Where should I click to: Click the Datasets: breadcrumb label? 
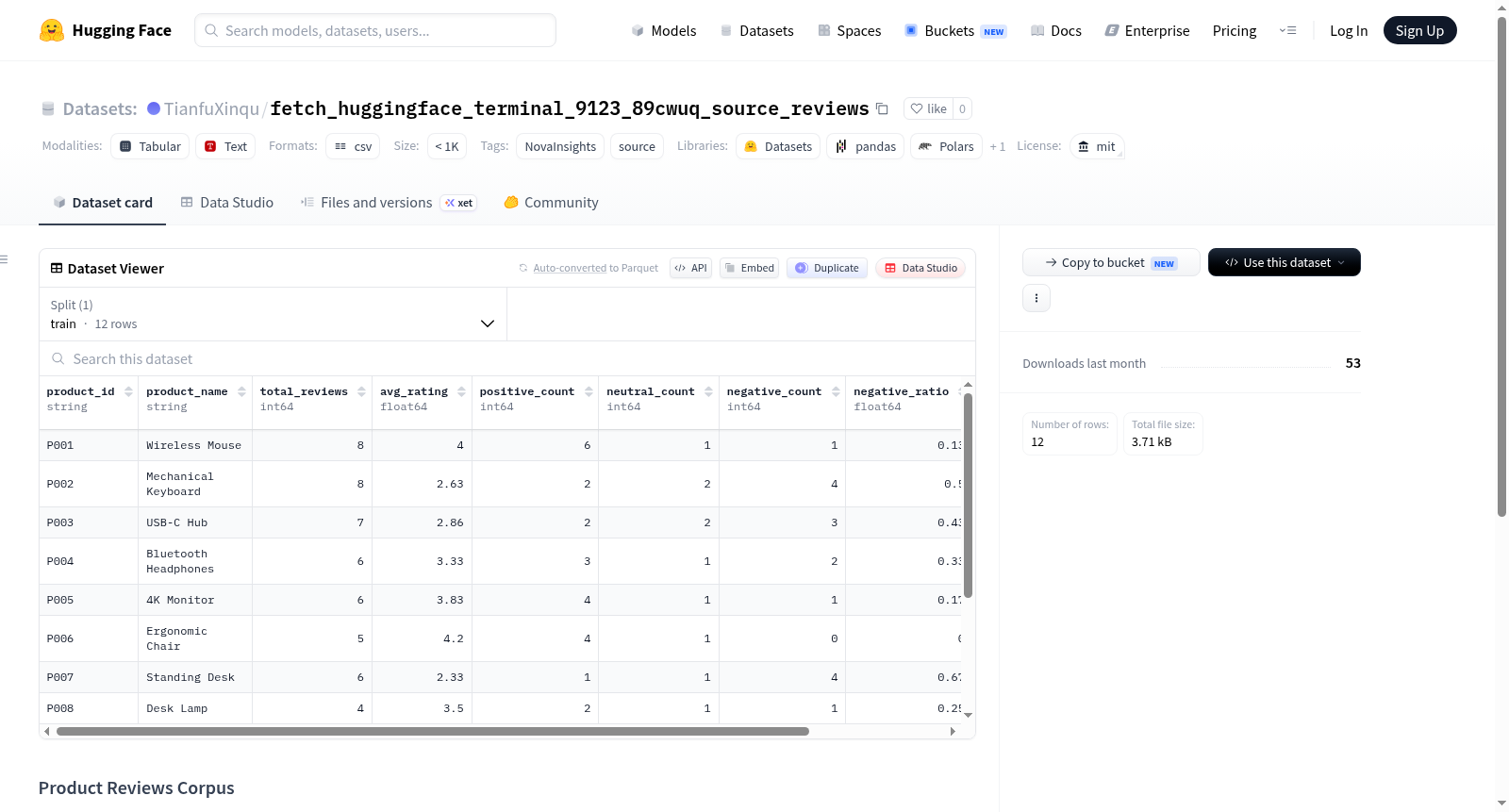100,108
